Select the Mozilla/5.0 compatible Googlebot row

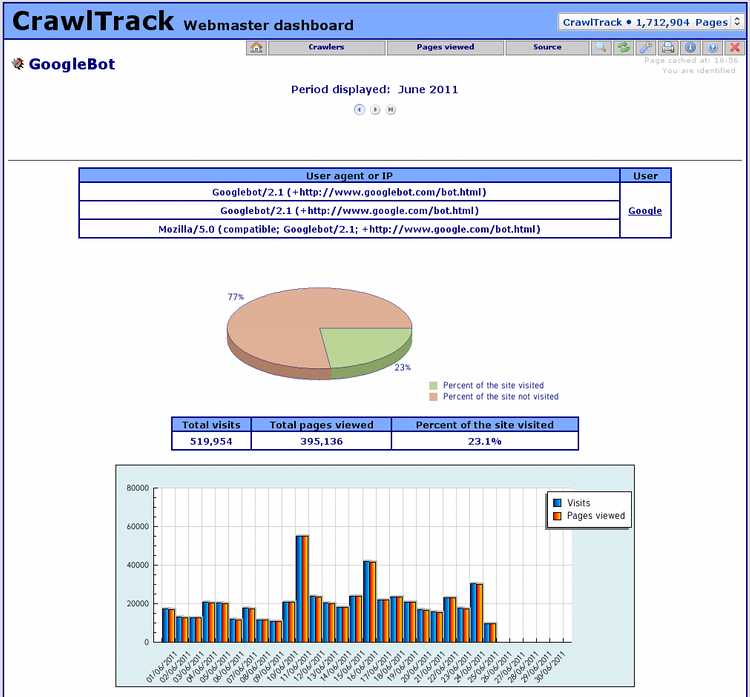pos(349,229)
